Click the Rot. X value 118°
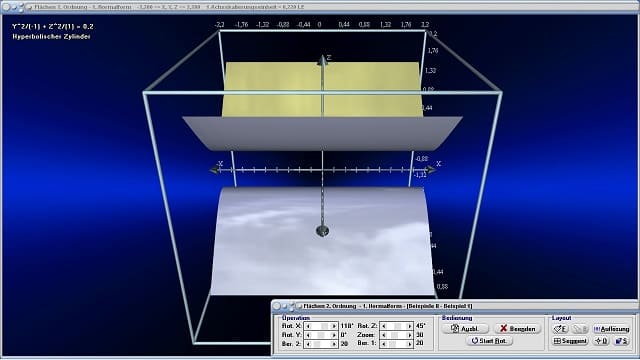 coord(347,326)
